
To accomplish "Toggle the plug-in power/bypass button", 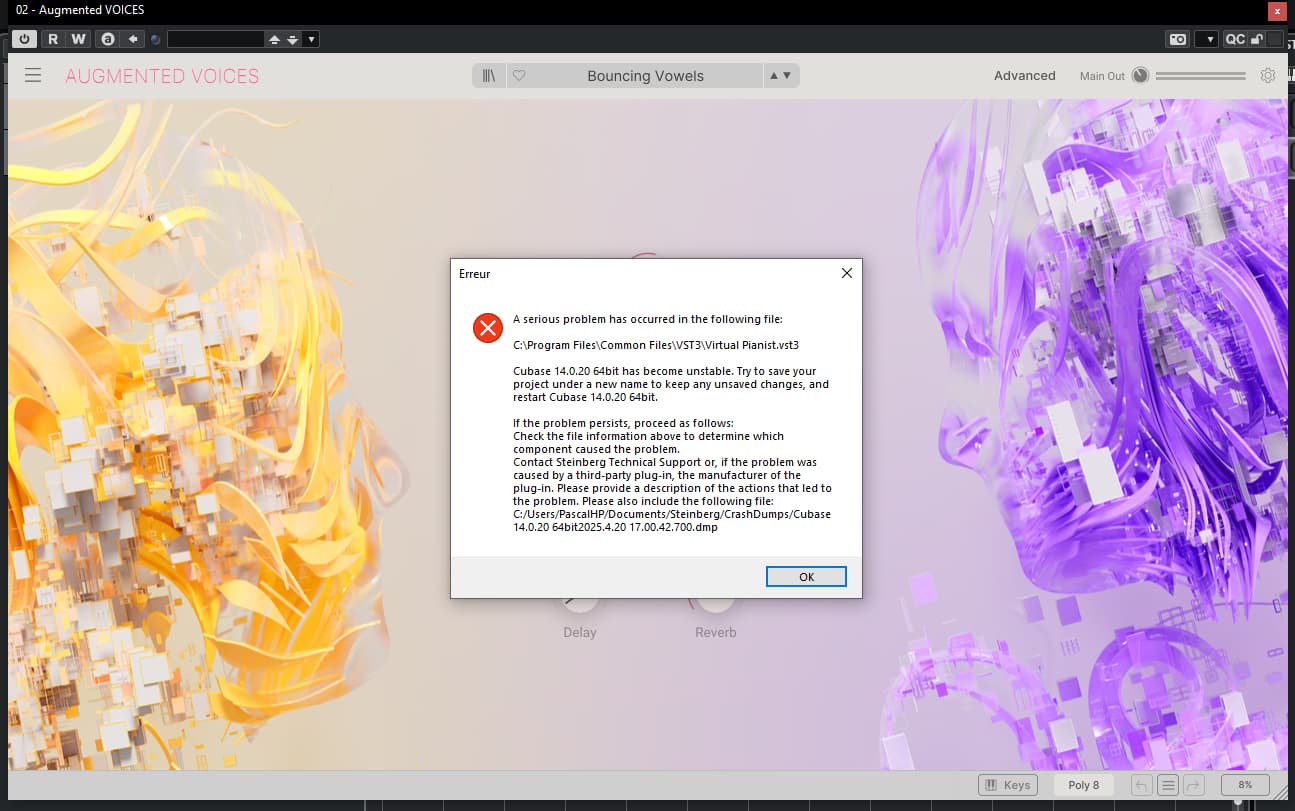I will (24, 39).
